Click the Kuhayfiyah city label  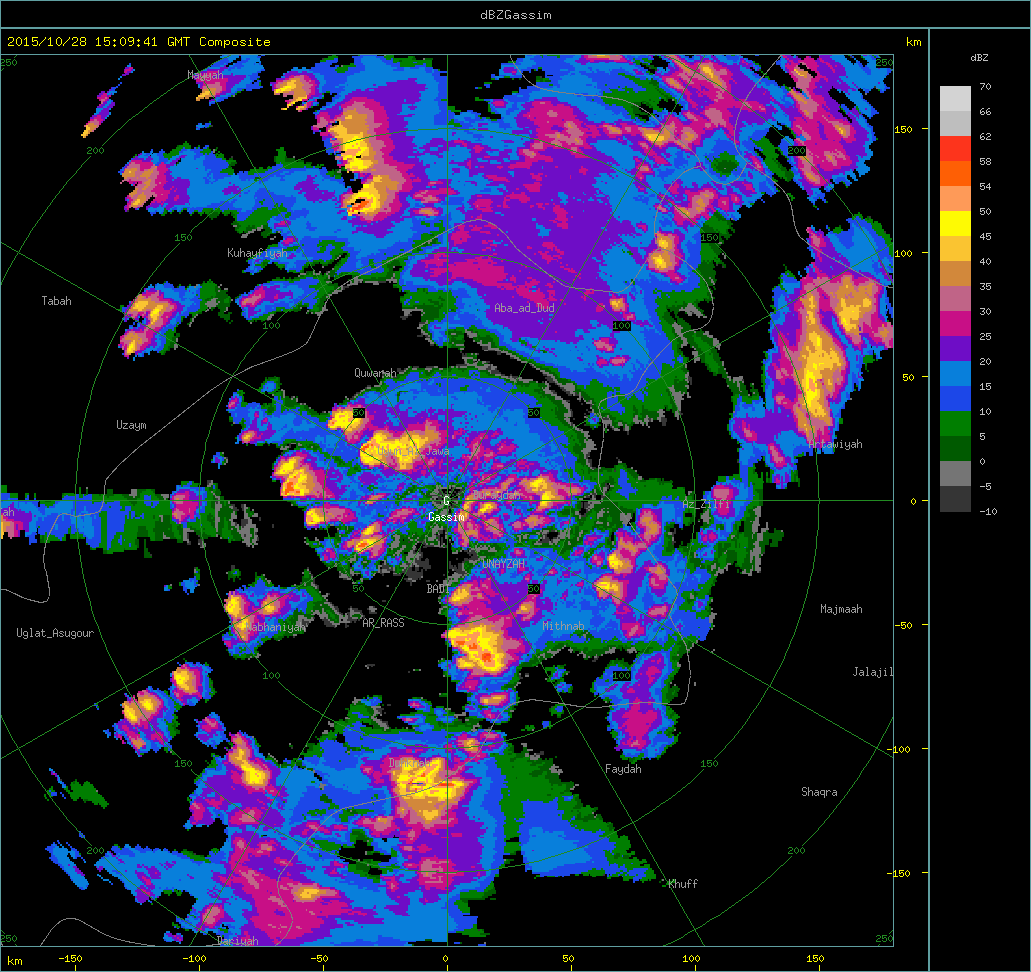point(257,253)
